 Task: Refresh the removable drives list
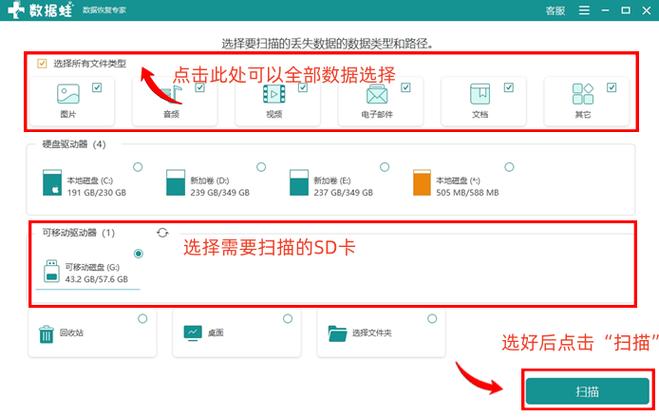[163, 232]
